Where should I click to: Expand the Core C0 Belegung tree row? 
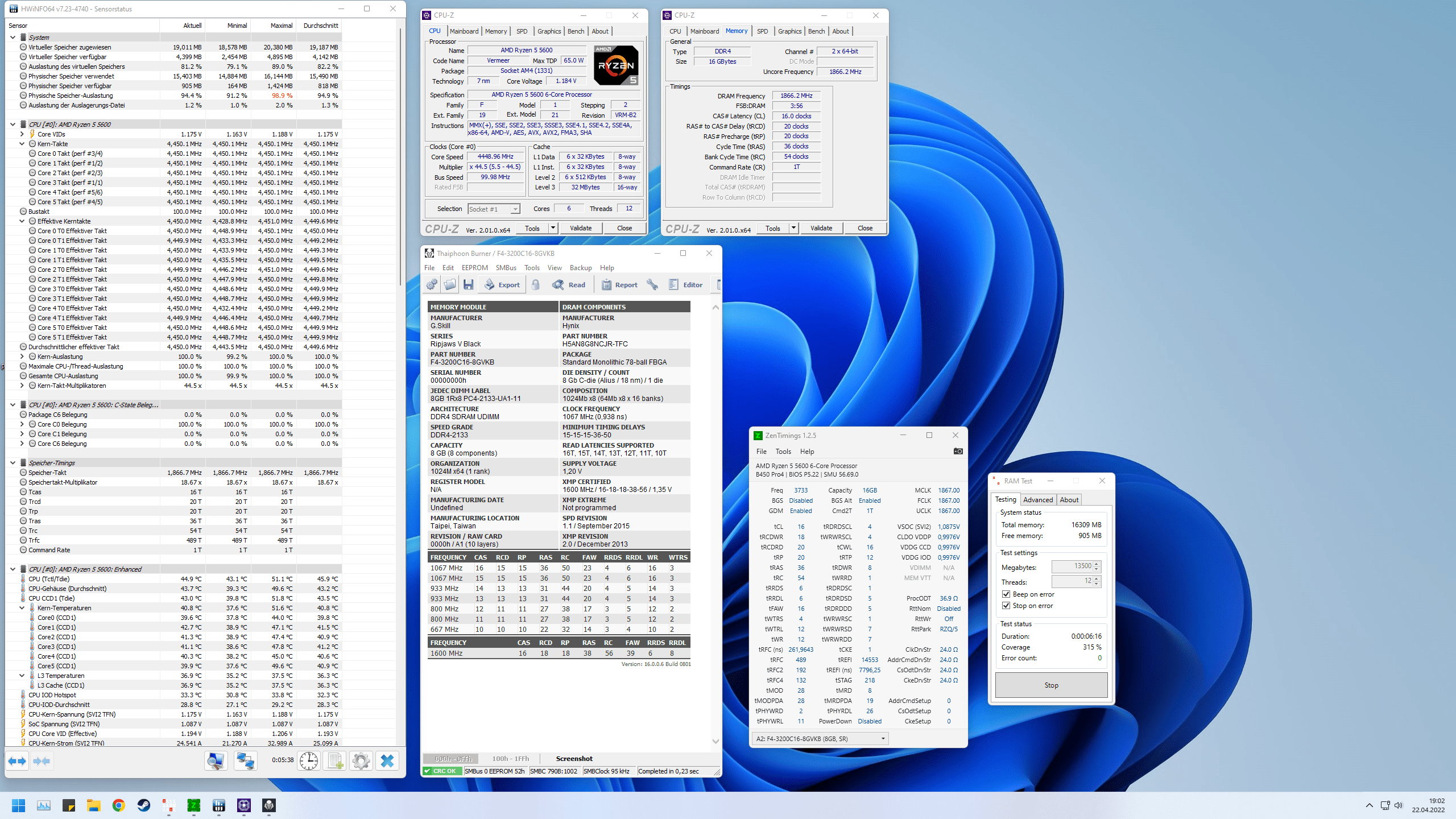22,424
